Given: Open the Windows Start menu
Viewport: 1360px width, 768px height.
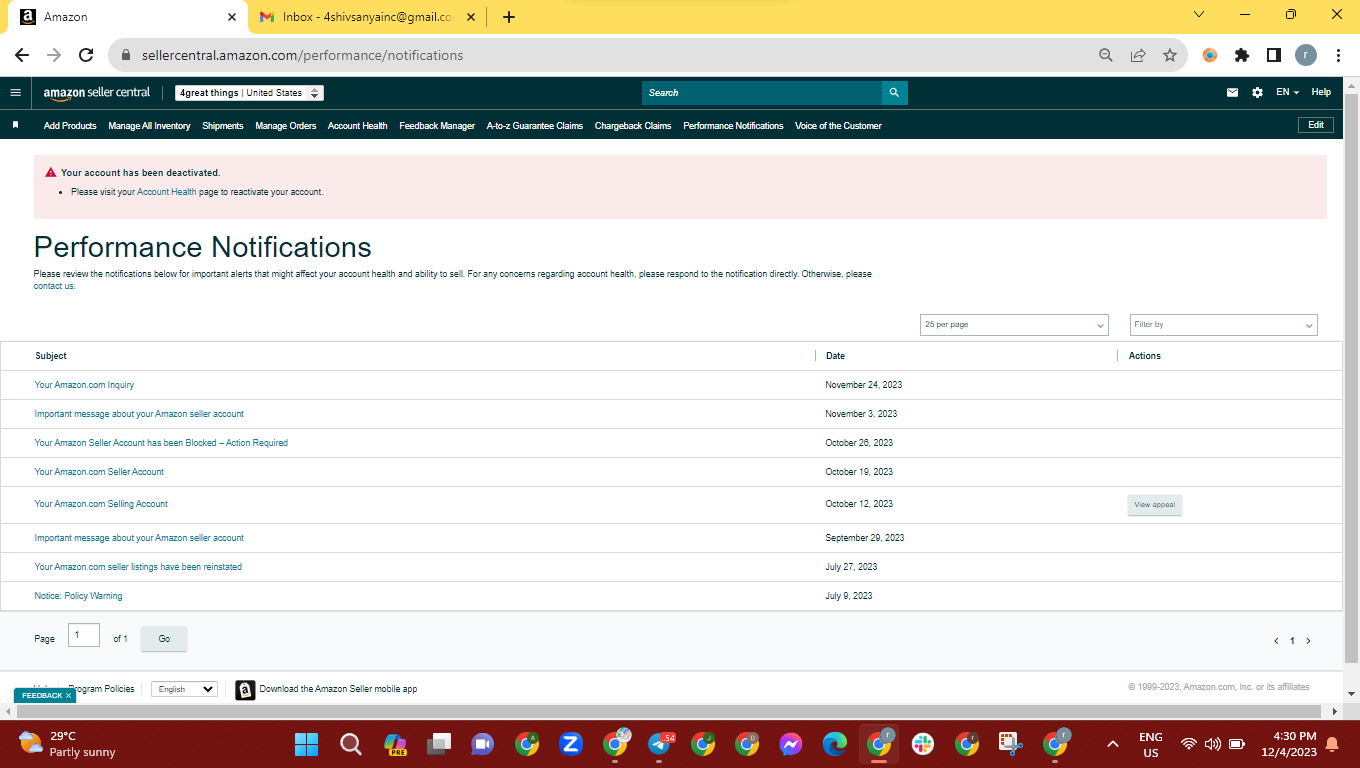Looking at the screenshot, I should (x=306, y=744).
